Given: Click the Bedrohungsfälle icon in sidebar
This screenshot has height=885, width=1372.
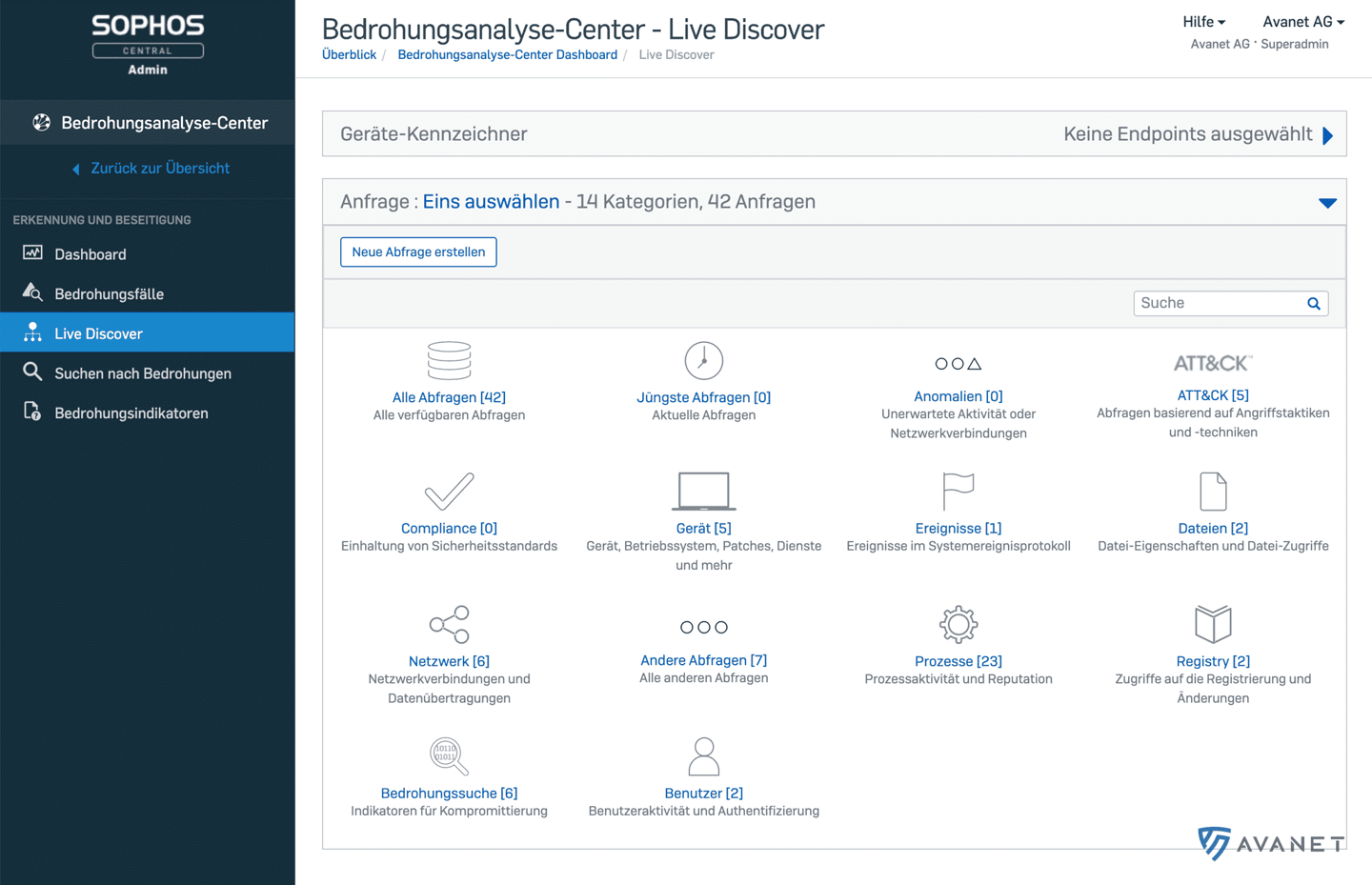Looking at the screenshot, I should point(33,292).
